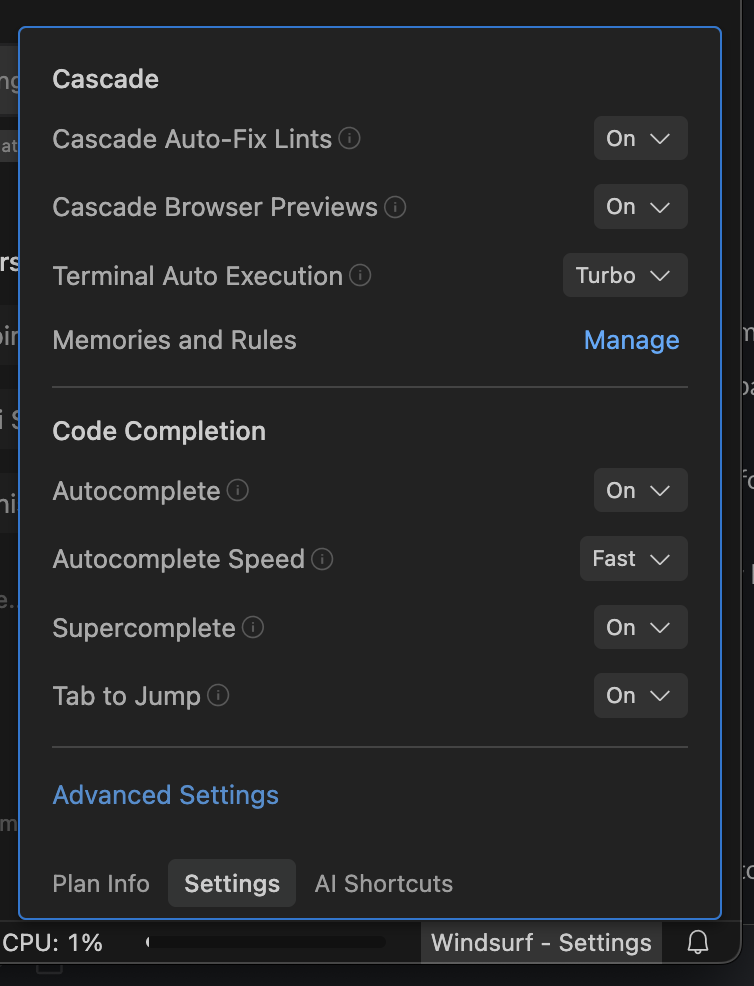This screenshot has height=986, width=754.
Task: Open the Advanced Settings link
Action: [166, 795]
